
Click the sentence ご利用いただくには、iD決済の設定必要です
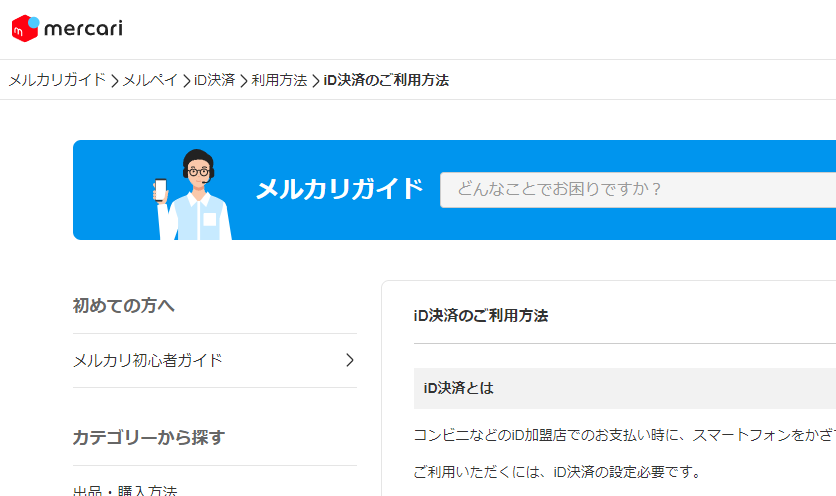557,472
